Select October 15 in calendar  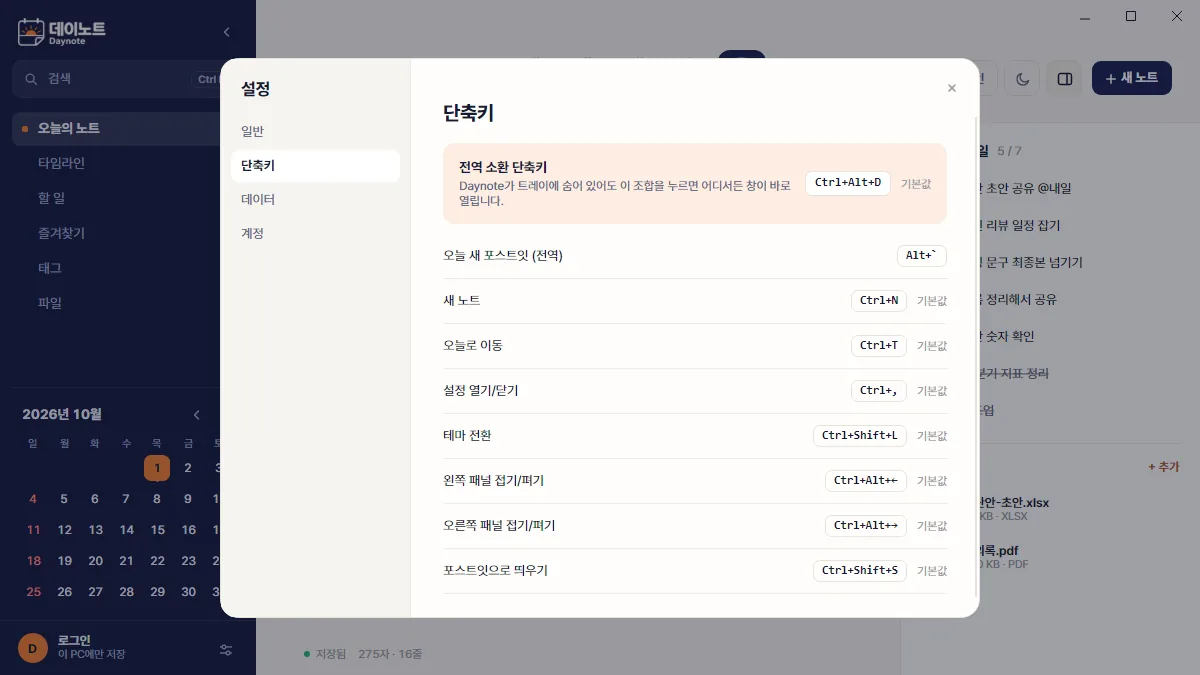point(157,530)
